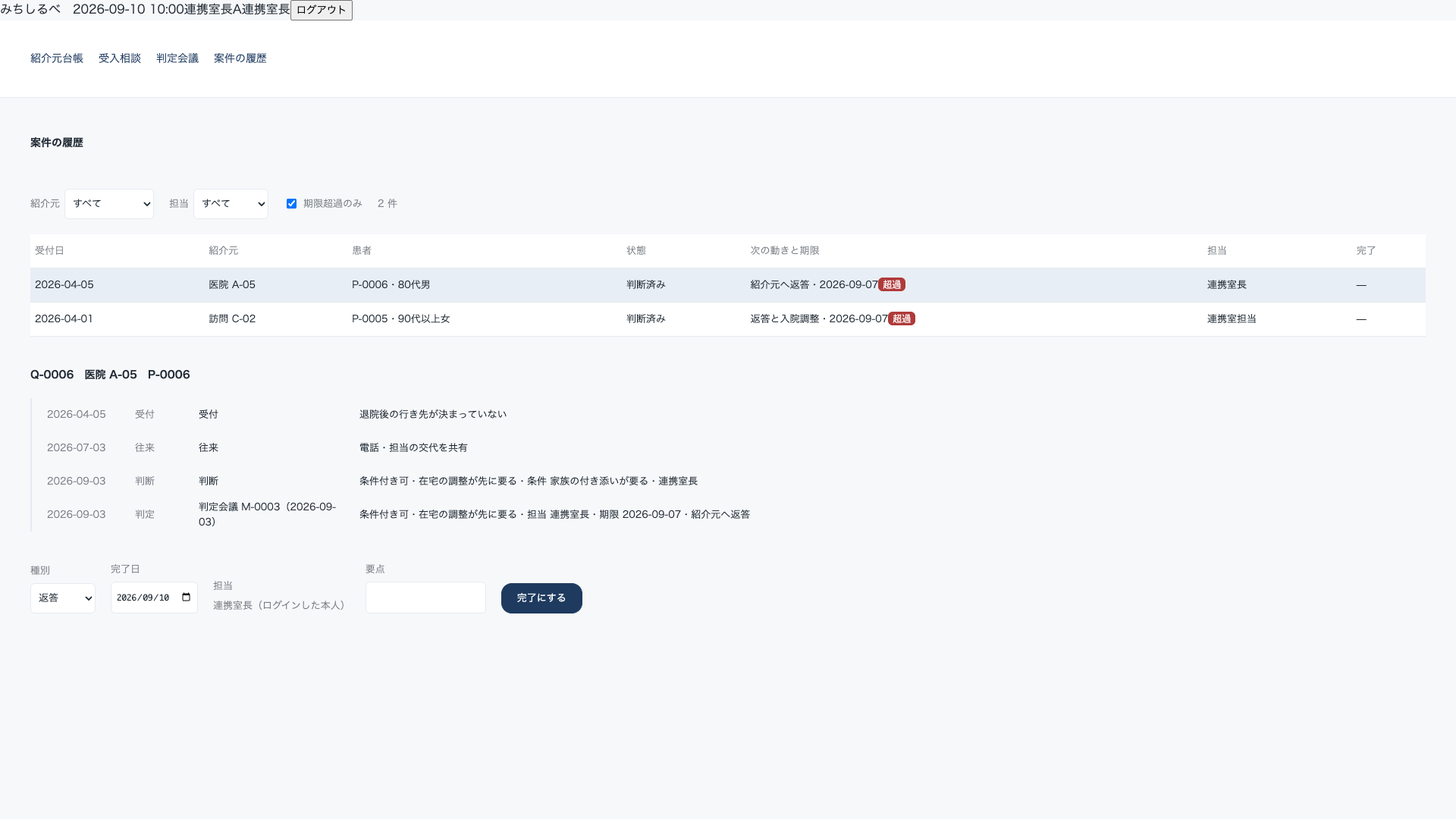Click patient P-0005・90代以上女
This screenshot has width=1456, height=819.
[x=401, y=319]
